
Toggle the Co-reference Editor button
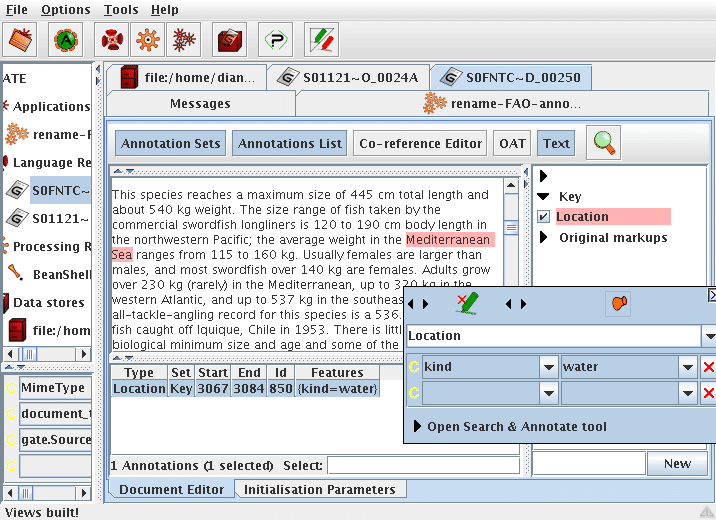pyautogui.click(x=420, y=143)
